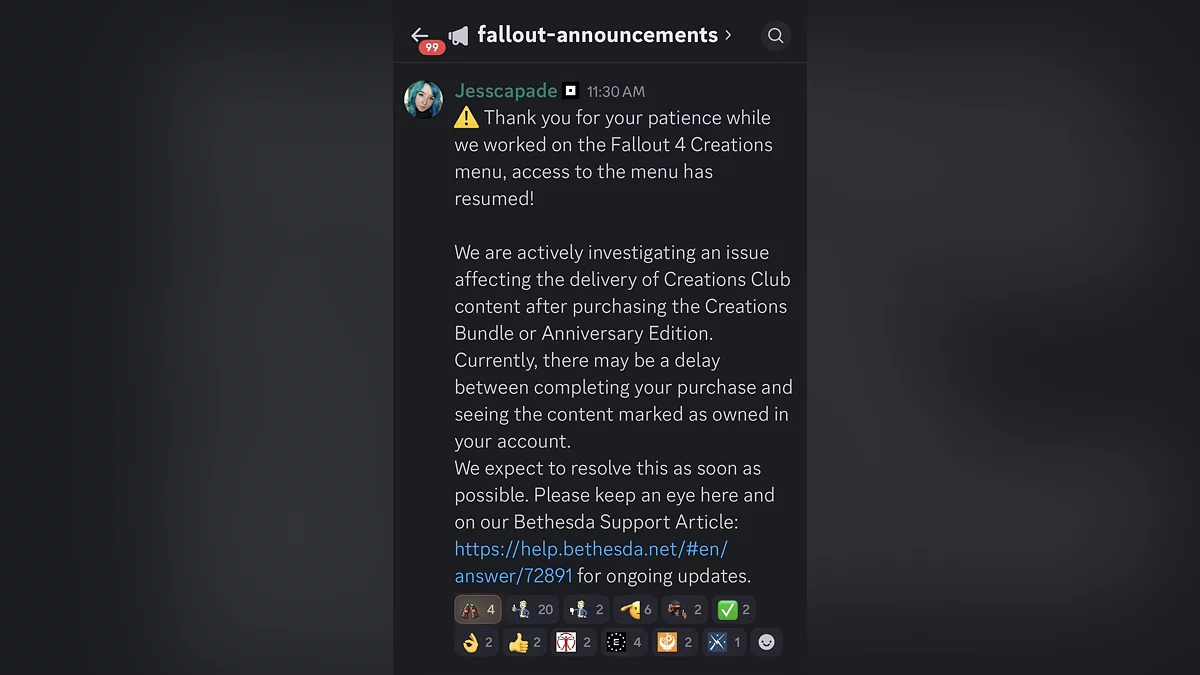Toggle the green check mark reaction

pos(734,609)
